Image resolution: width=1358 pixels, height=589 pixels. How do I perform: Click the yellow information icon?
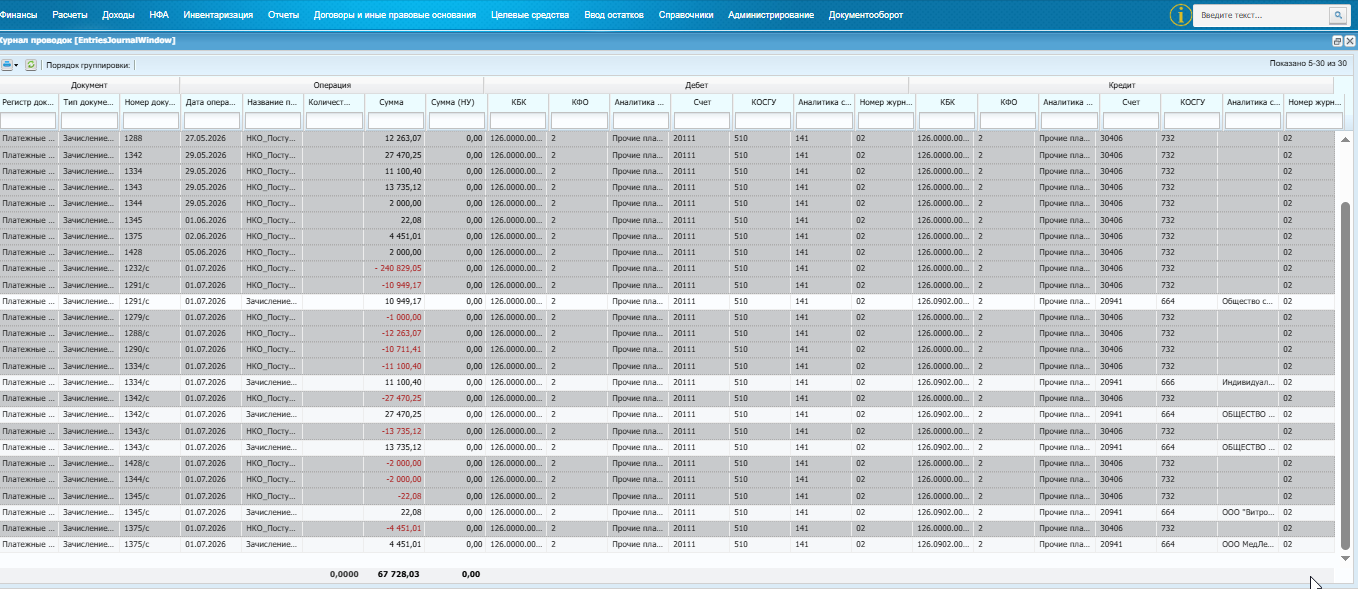pos(1181,15)
